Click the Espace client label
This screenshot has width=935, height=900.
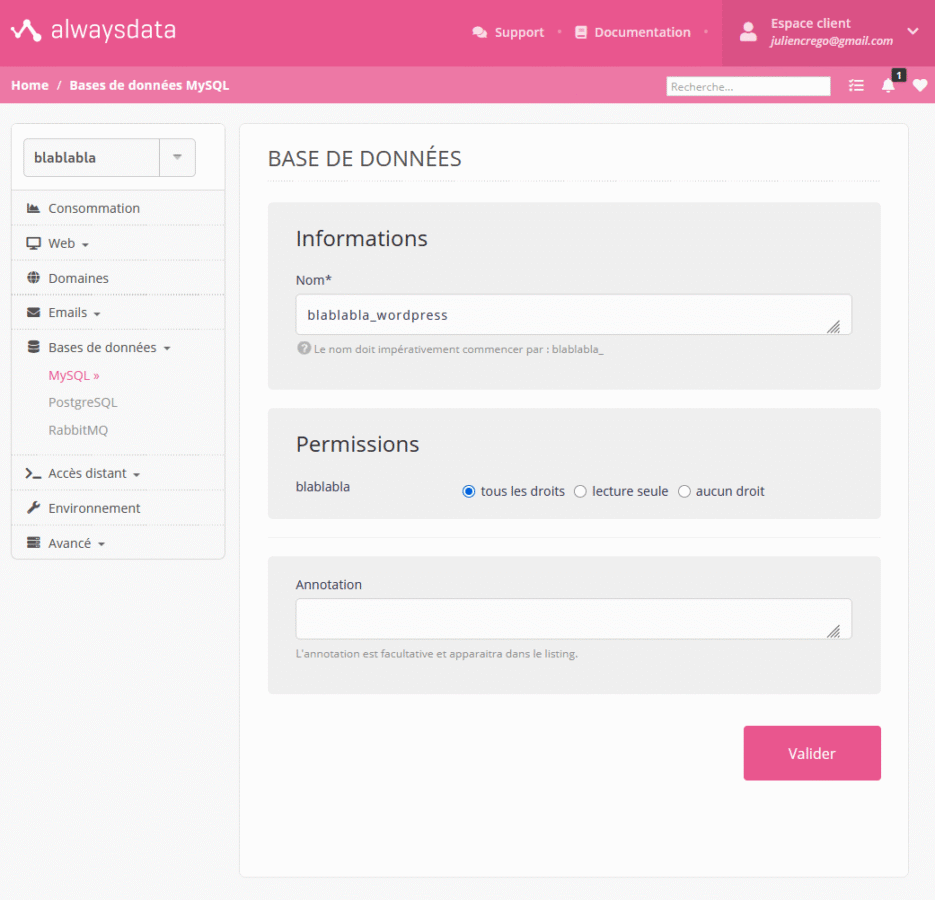click(810, 23)
